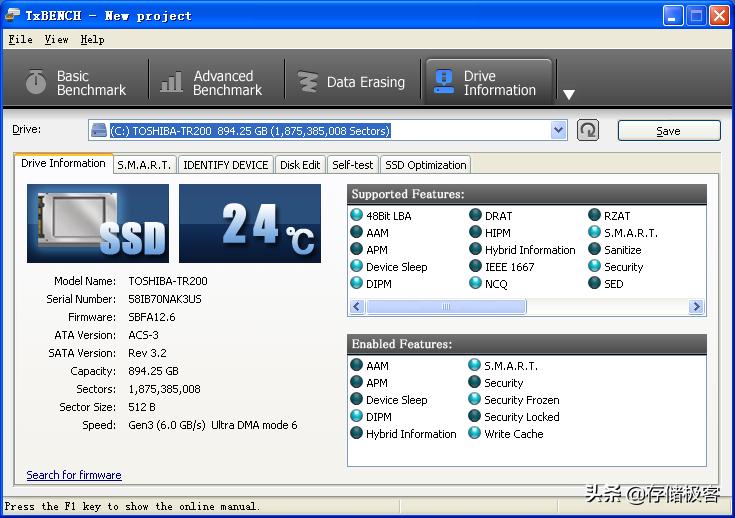The height and width of the screenshot is (518, 735).
Task: Open the Help menu
Action: 92,39
